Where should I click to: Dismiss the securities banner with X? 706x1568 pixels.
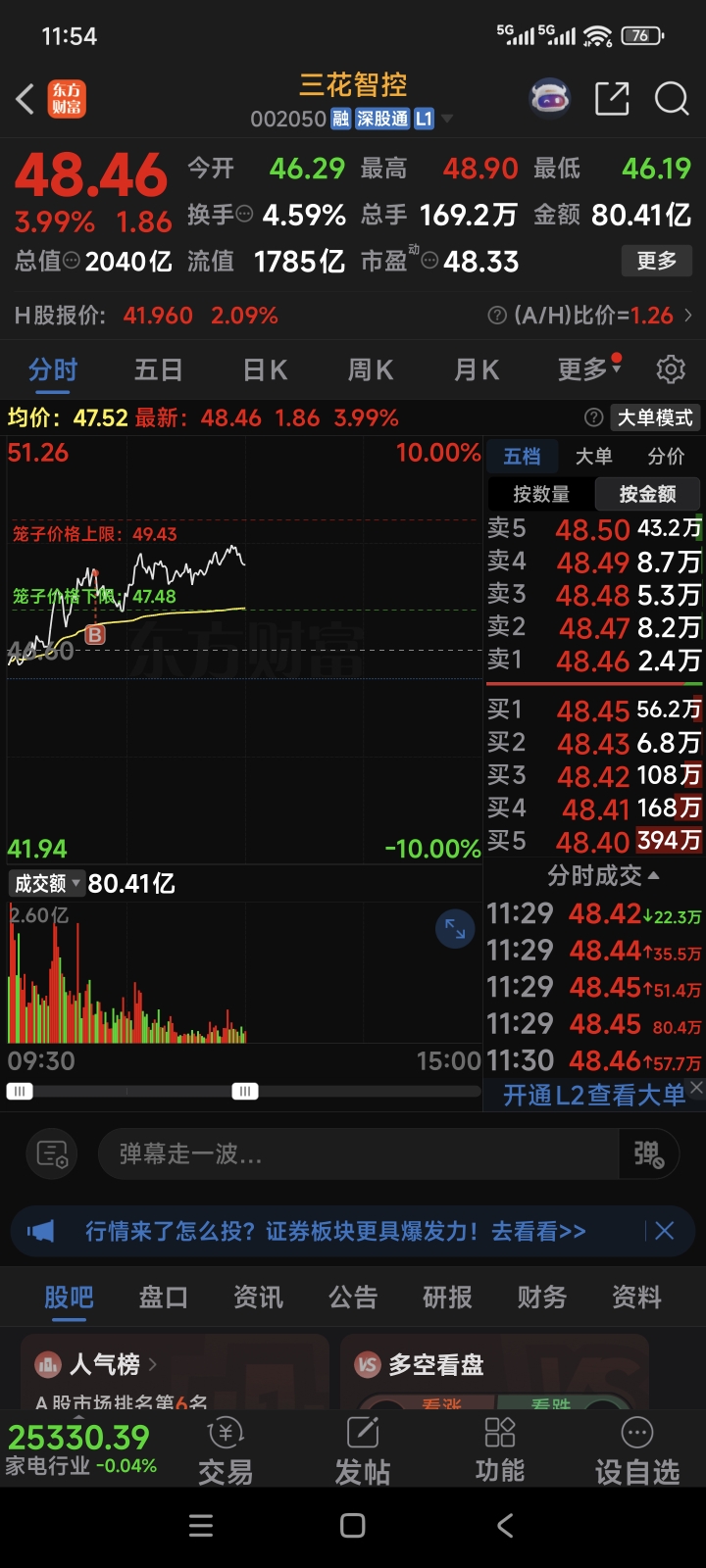[664, 1231]
